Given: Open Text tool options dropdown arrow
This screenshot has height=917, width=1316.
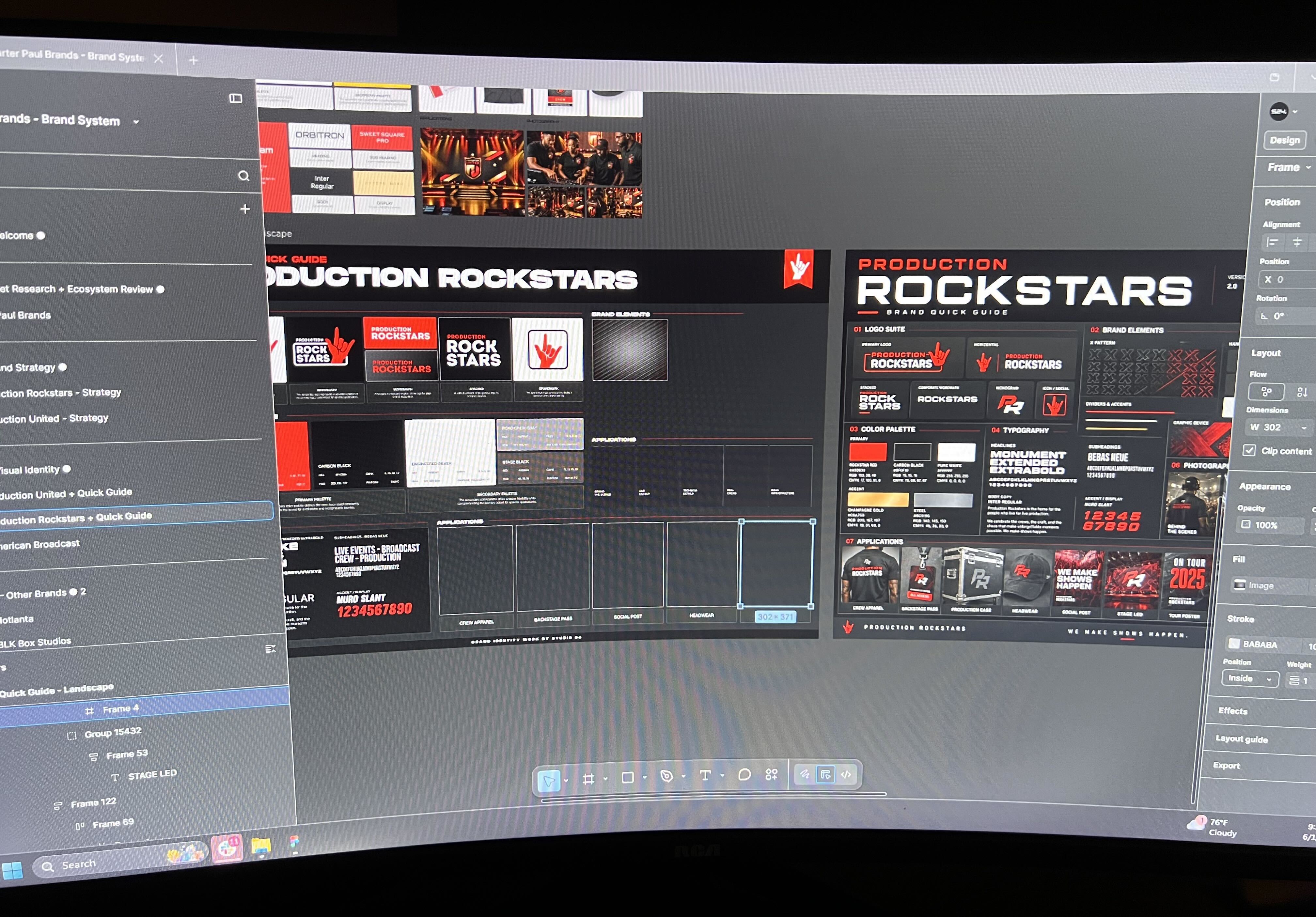Looking at the screenshot, I should [722, 775].
